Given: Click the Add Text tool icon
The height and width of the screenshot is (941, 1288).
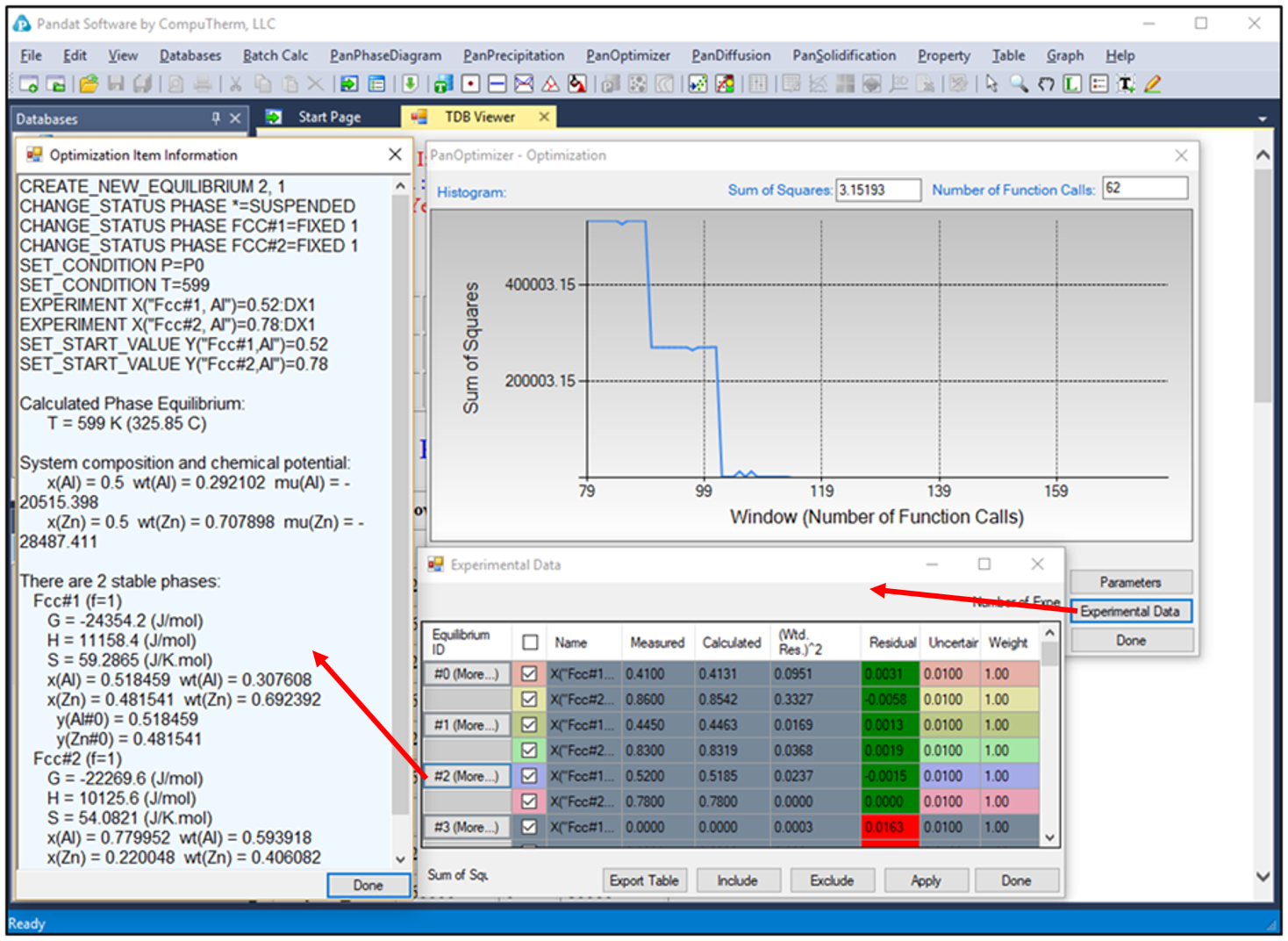Looking at the screenshot, I should [x=1126, y=84].
